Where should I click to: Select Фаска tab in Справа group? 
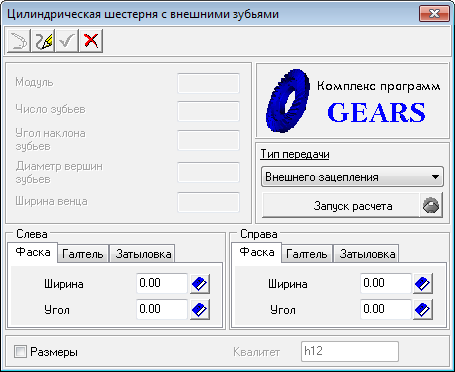(x=257, y=252)
